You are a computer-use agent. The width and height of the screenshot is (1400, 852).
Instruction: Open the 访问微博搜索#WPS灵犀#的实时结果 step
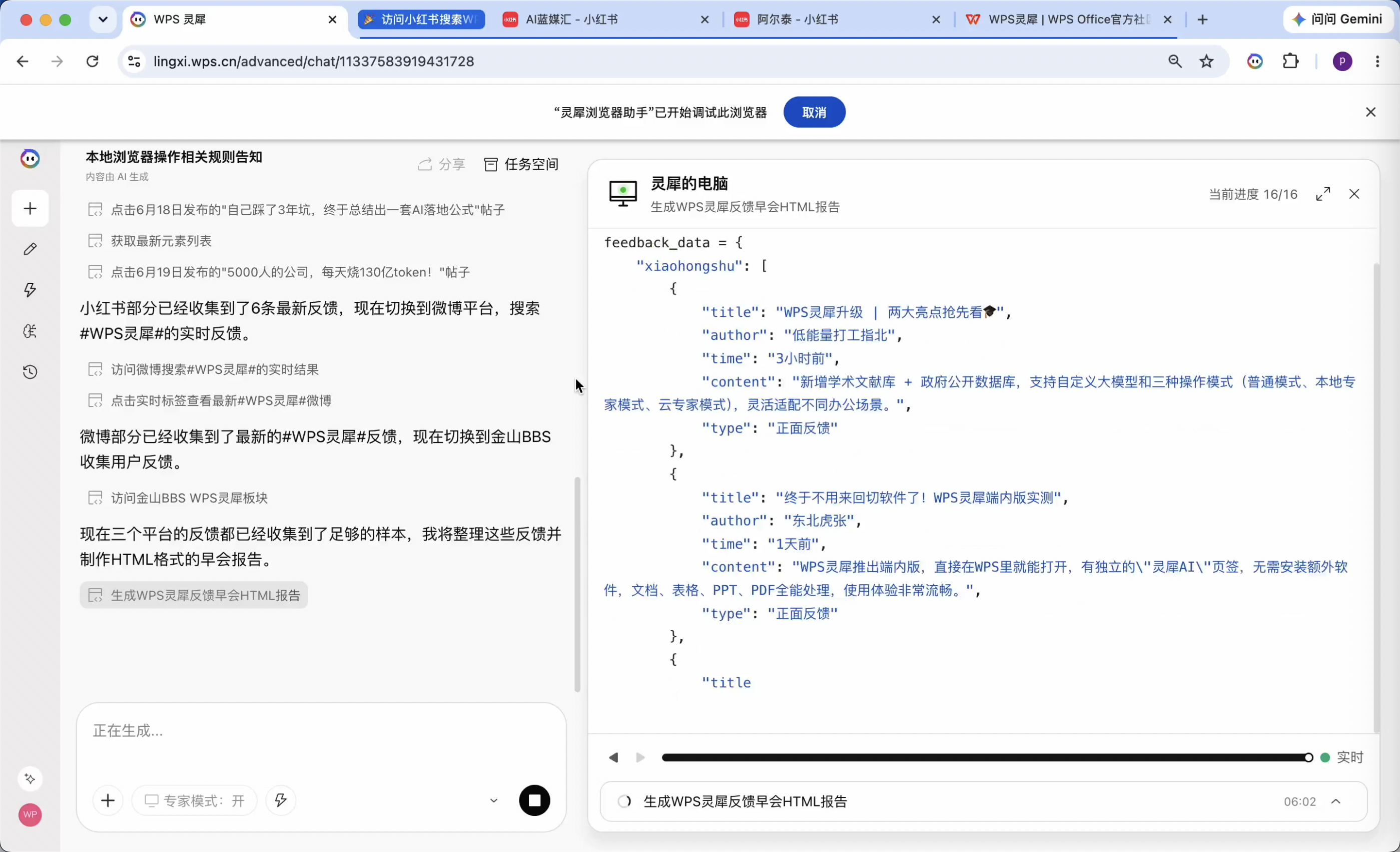click(x=204, y=370)
